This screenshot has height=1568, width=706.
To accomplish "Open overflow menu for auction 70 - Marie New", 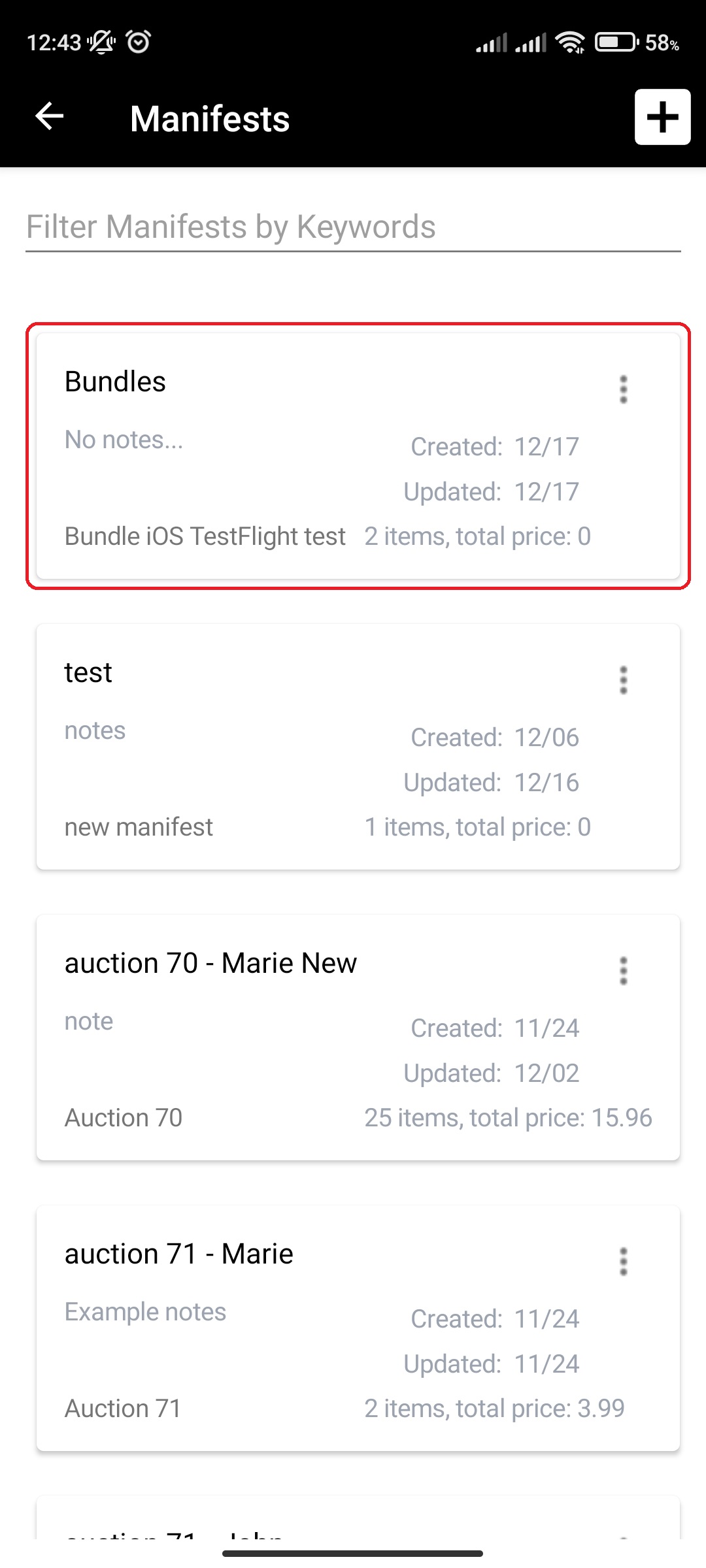I will point(624,971).
